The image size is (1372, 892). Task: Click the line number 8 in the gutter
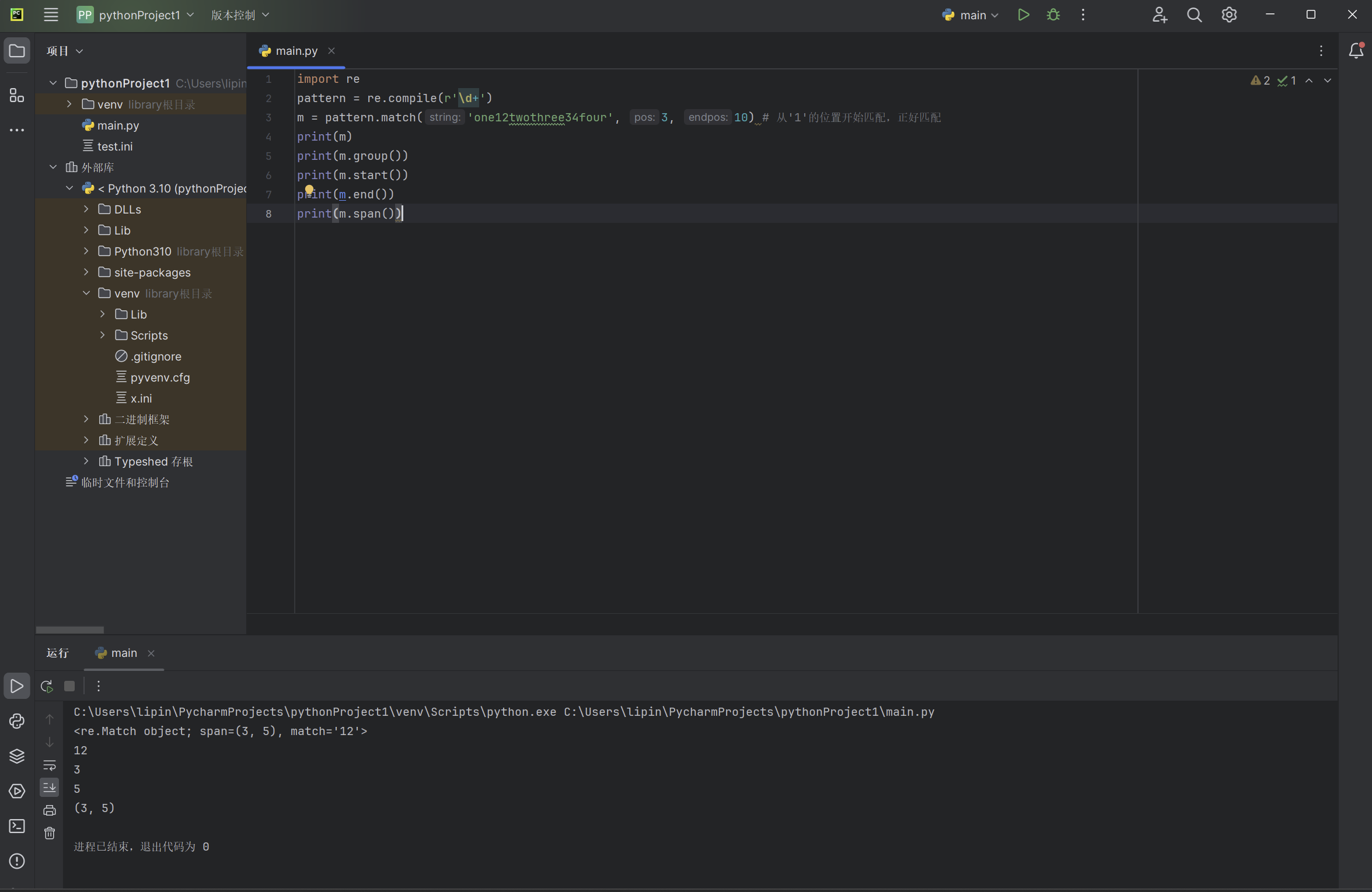click(268, 214)
